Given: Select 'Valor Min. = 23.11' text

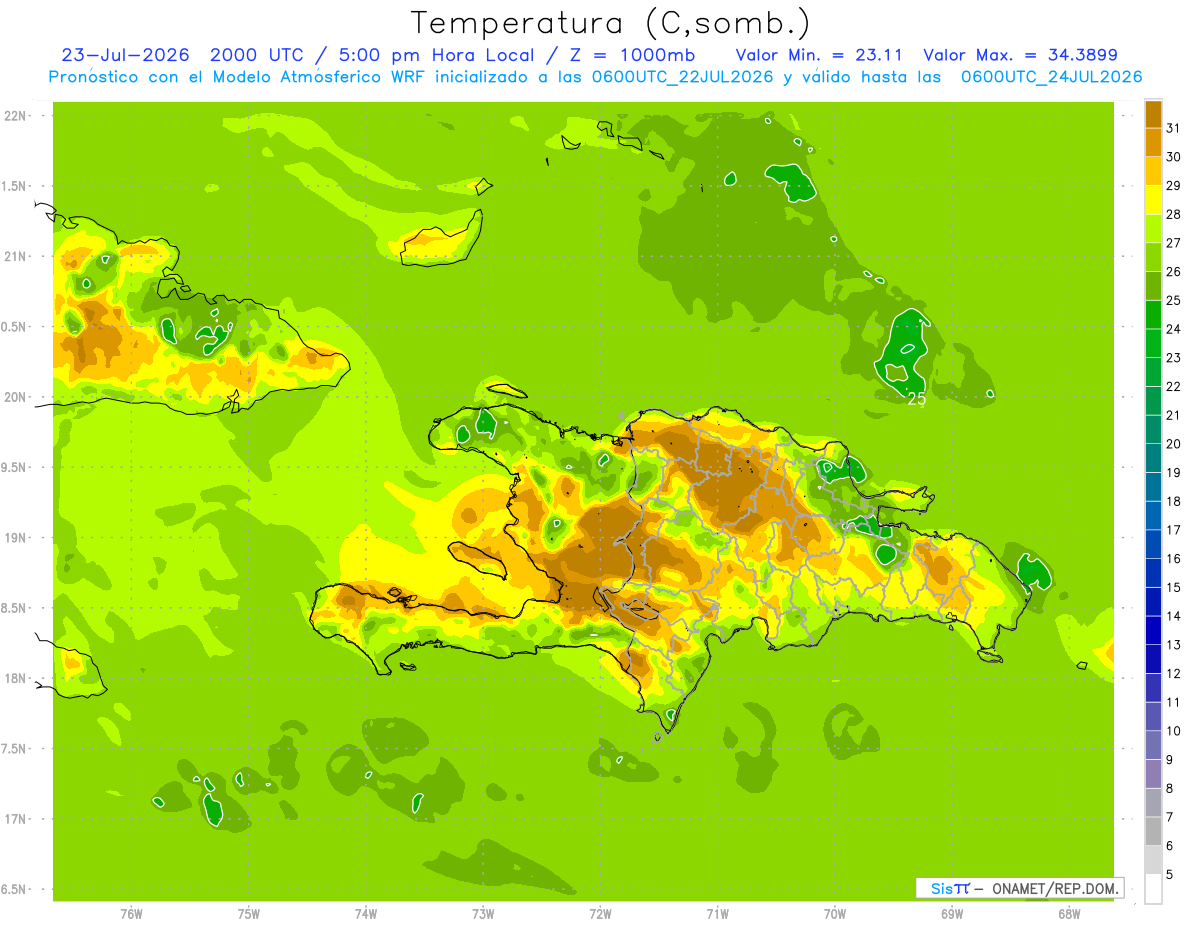Looking at the screenshot, I should point(820,55).
